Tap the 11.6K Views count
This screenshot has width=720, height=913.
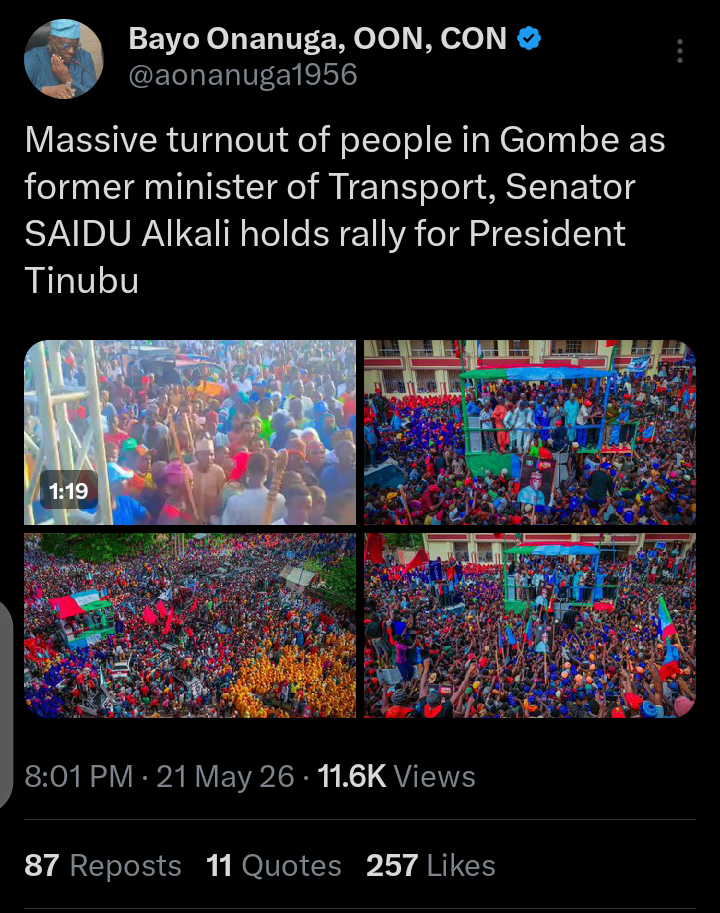pos(396,776)
